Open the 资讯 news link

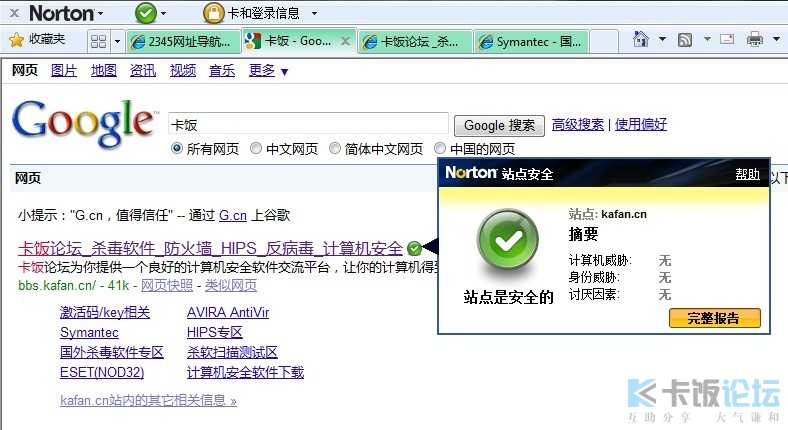143,71
